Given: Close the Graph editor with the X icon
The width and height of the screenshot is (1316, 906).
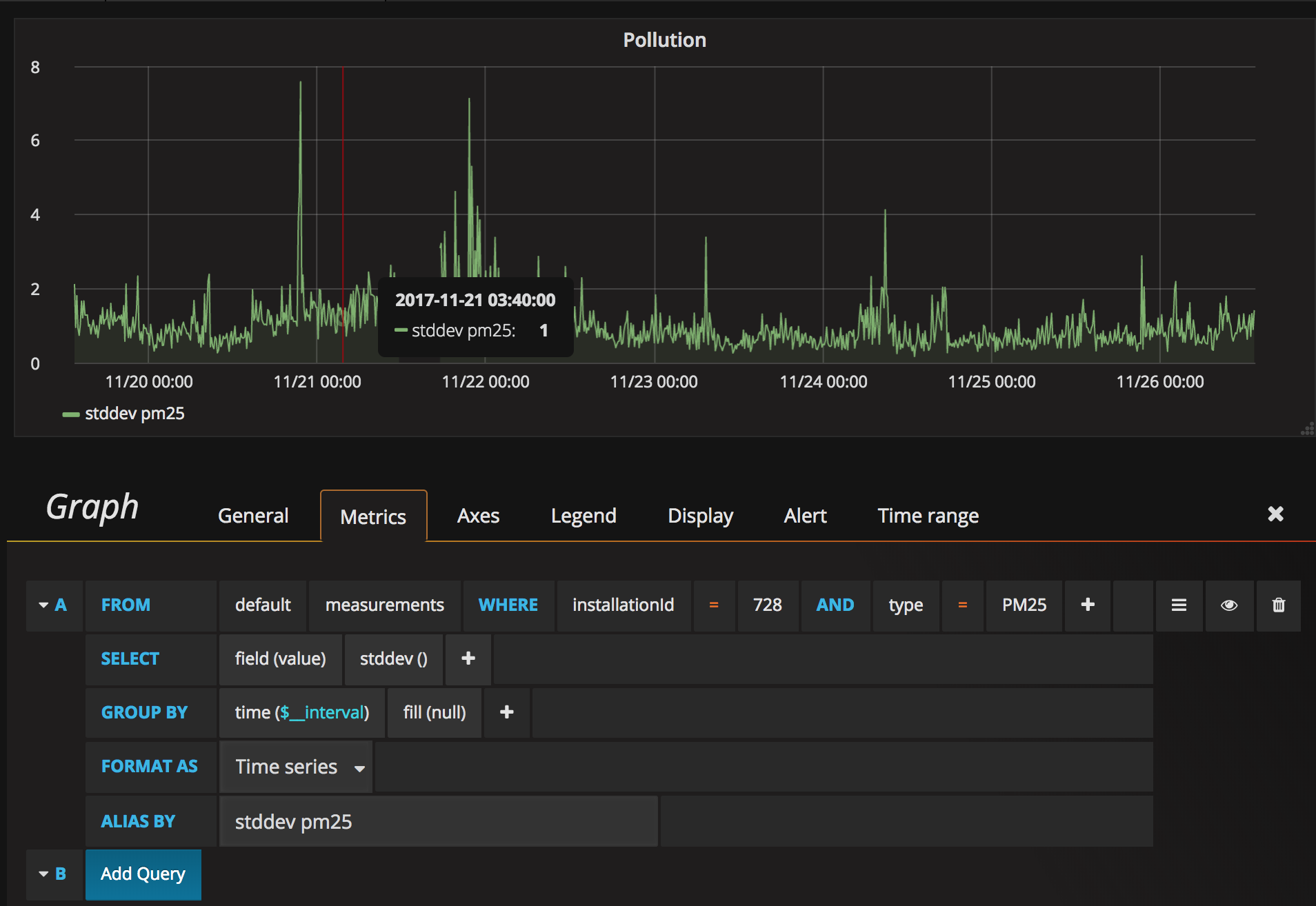Looking at the screenshot, I should pos(1275,514).
